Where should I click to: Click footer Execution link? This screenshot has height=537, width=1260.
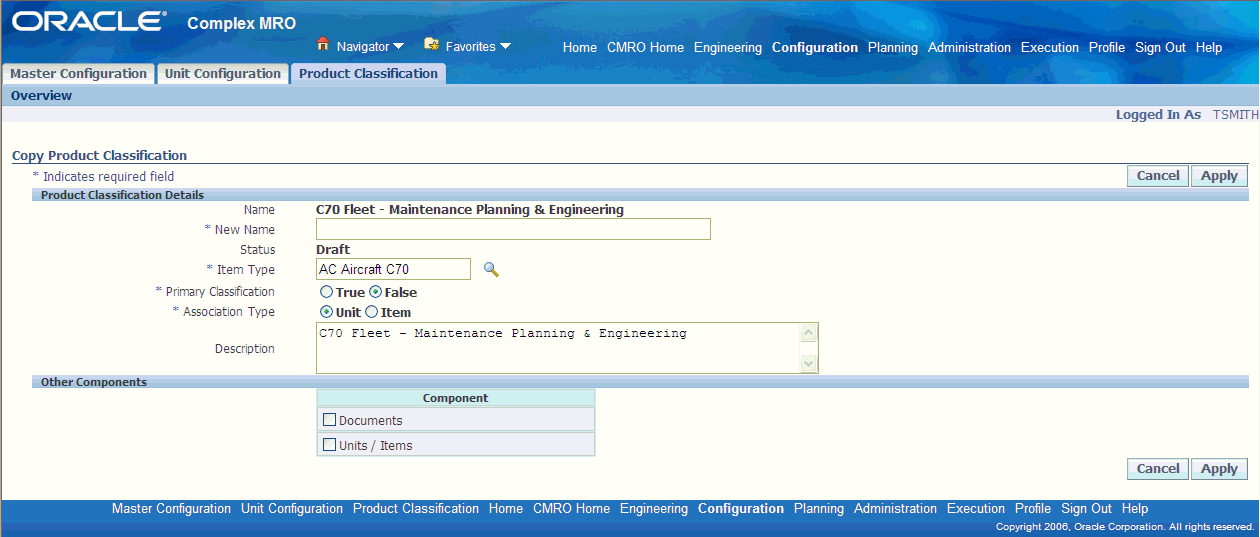tap(976, 509)
